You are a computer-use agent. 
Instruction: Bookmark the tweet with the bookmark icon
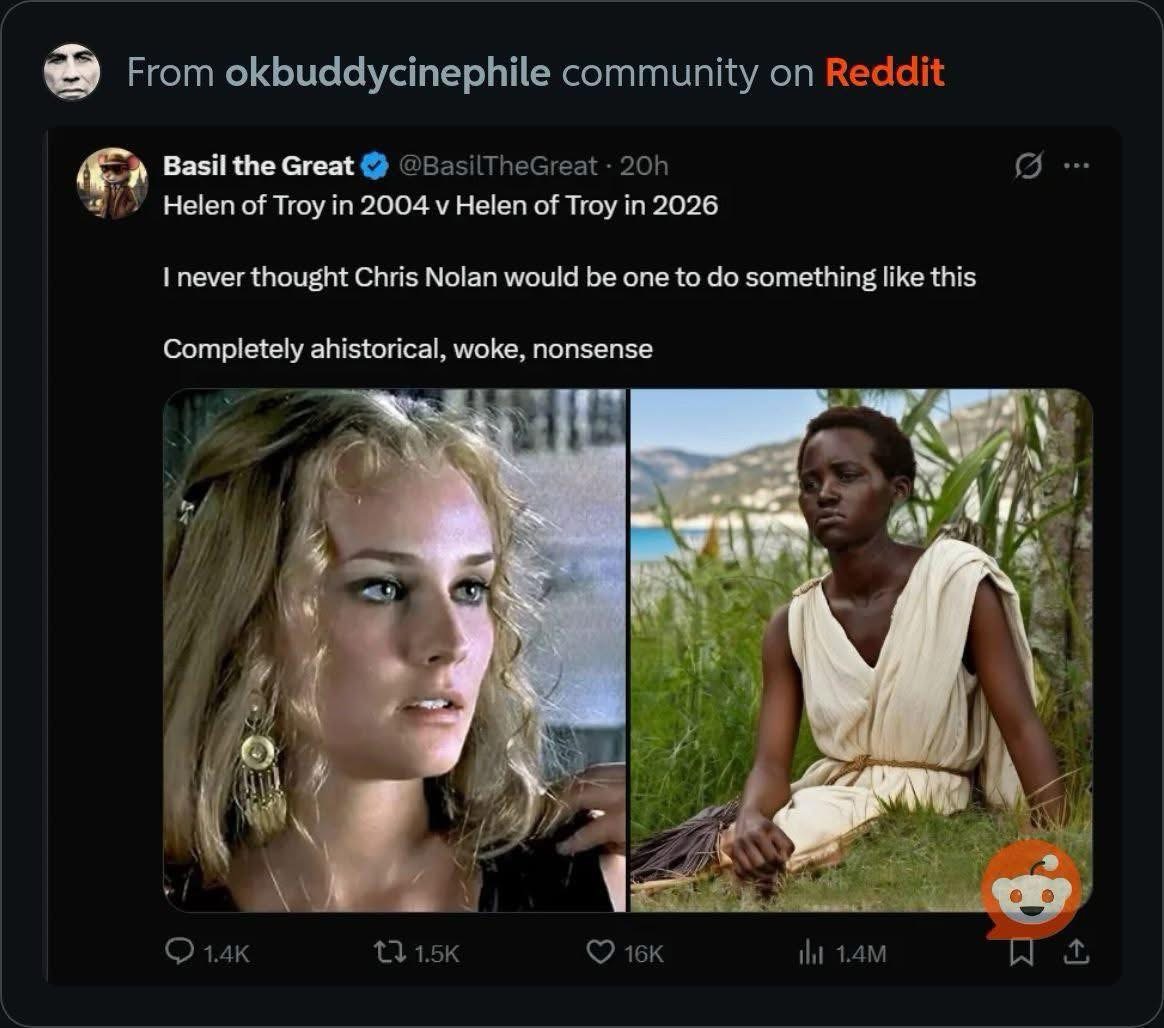(1021, 952)
